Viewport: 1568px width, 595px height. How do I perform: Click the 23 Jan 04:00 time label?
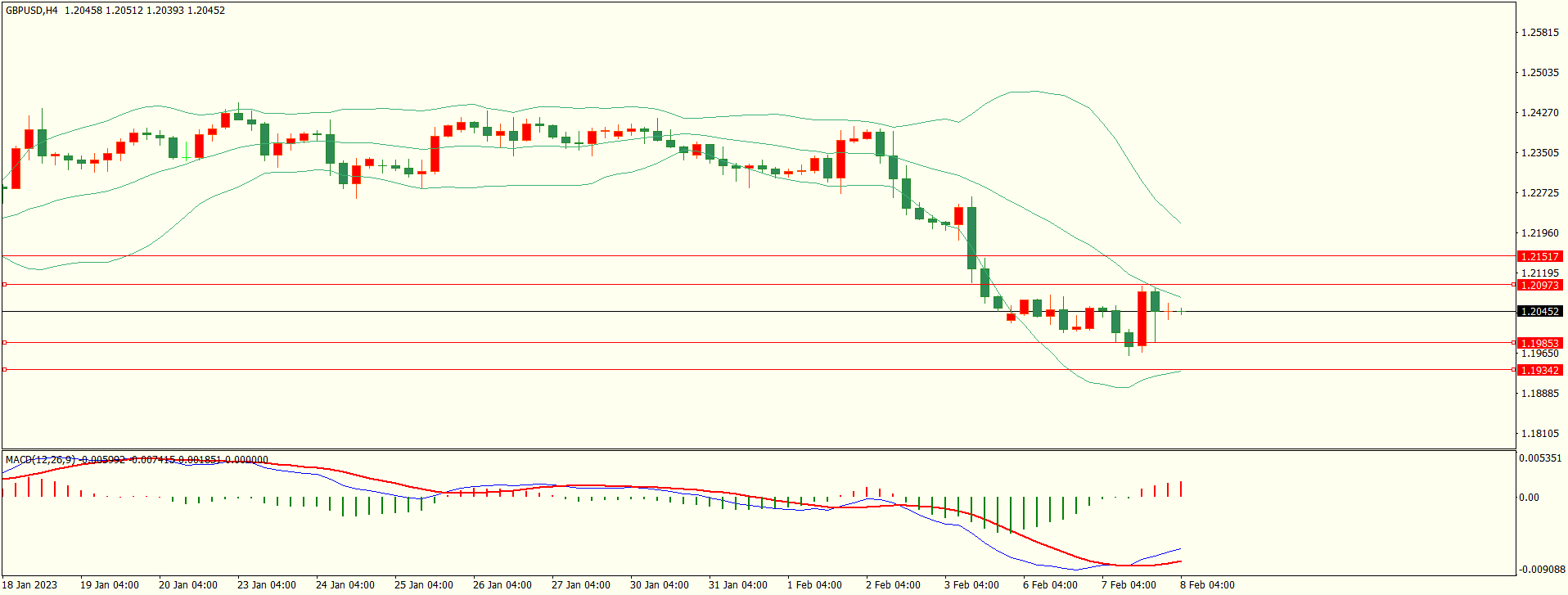[x=266, y=584]
